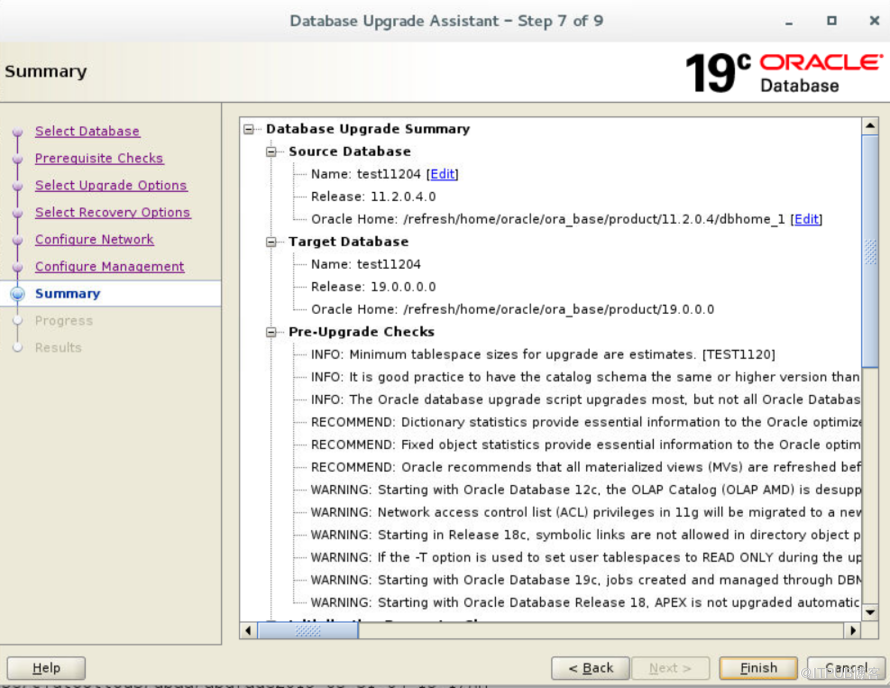
Task: Collapse the Pre-Upgrade Checks section
Action: [x=272, y=332]
